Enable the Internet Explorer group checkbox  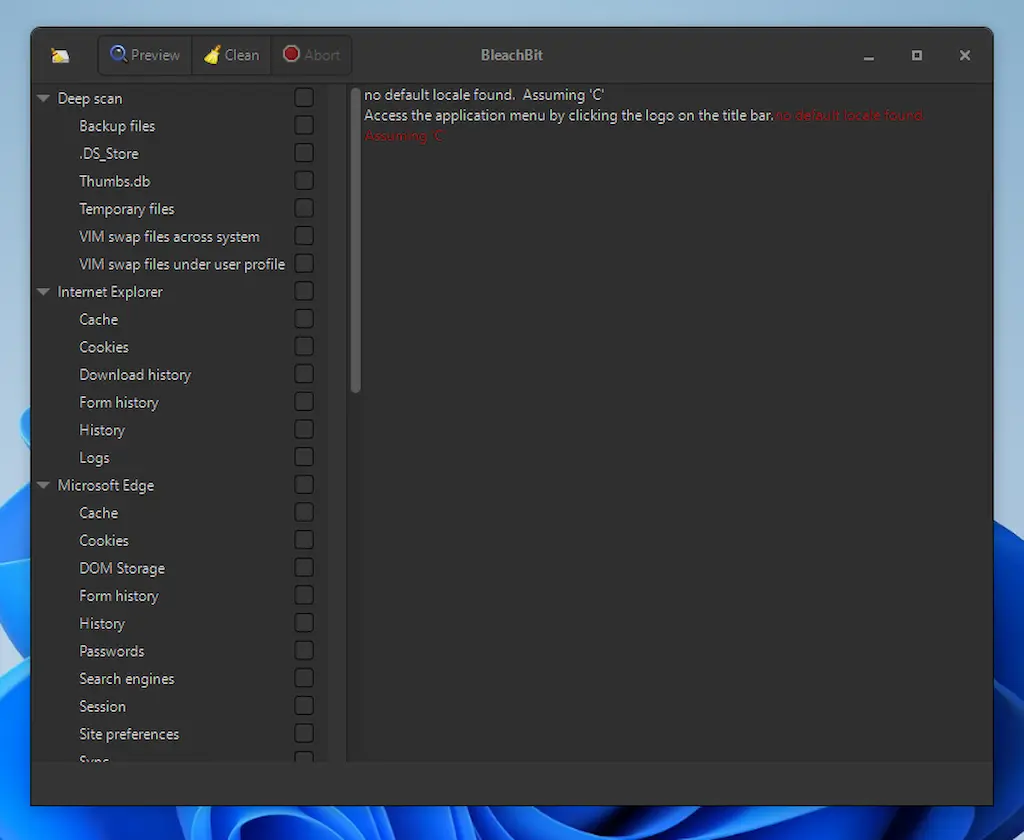[x=304, y=291]
